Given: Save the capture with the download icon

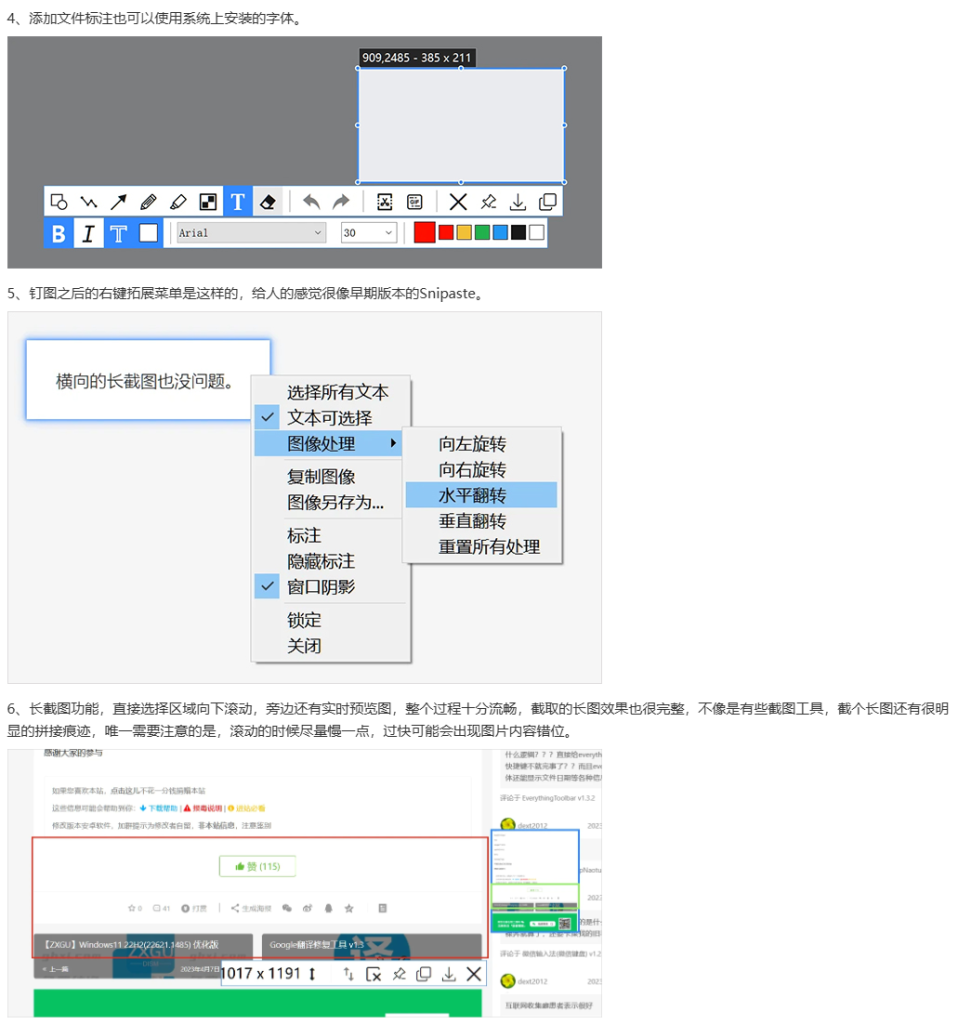Looking at the screenshot, I should click(x=517, y=201).
